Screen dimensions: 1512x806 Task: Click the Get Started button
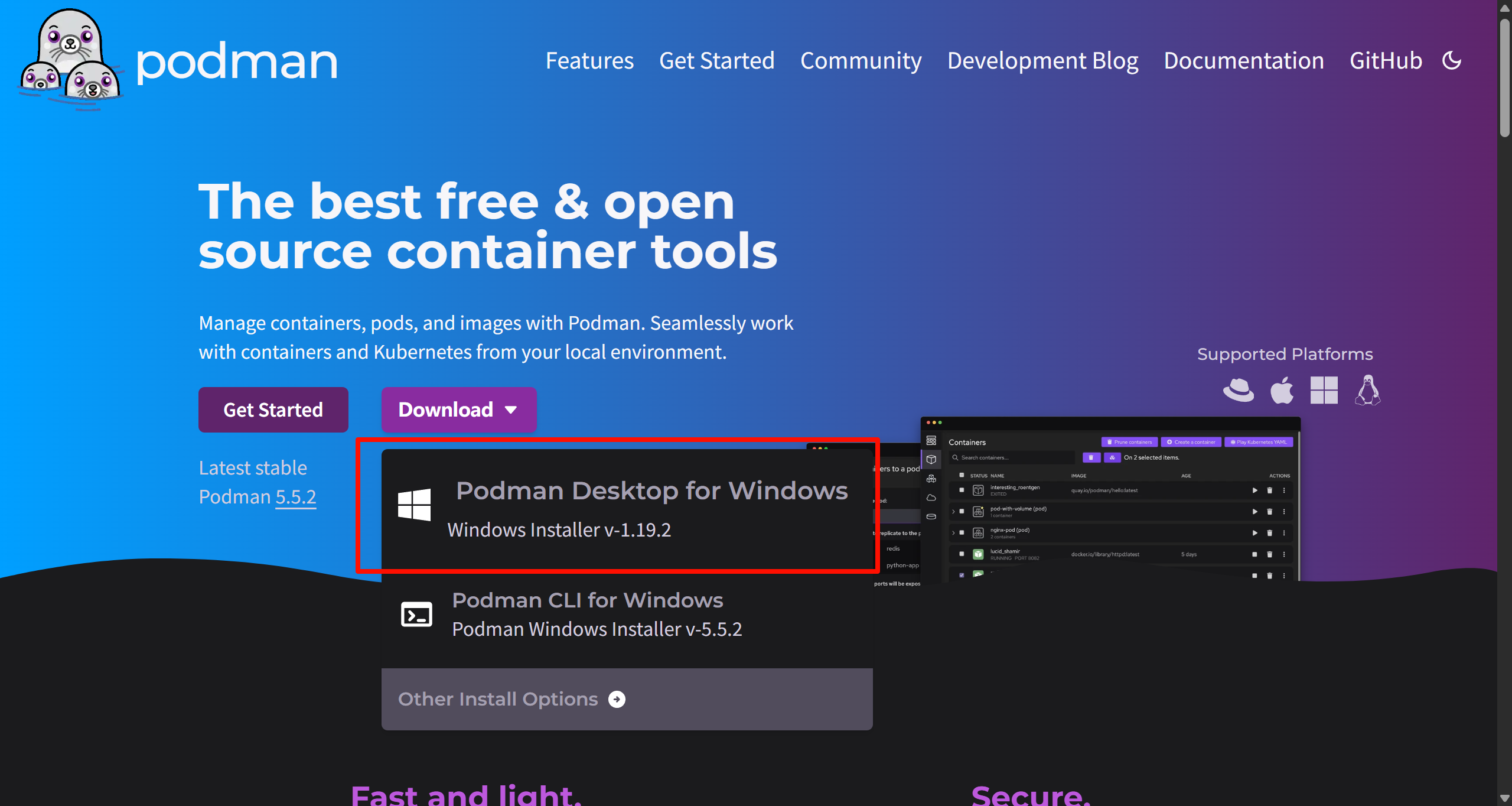[273, 409]
